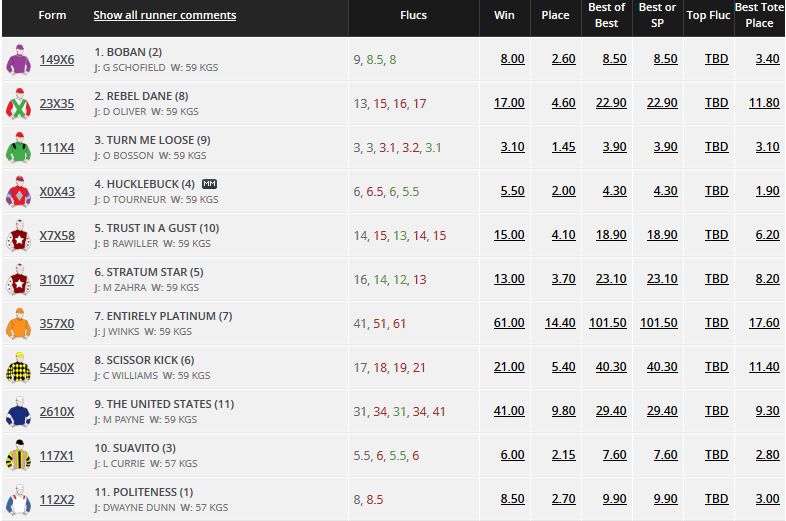Open Show all runner comments link
Screen dimensions: 786x521
click(165, 15)
